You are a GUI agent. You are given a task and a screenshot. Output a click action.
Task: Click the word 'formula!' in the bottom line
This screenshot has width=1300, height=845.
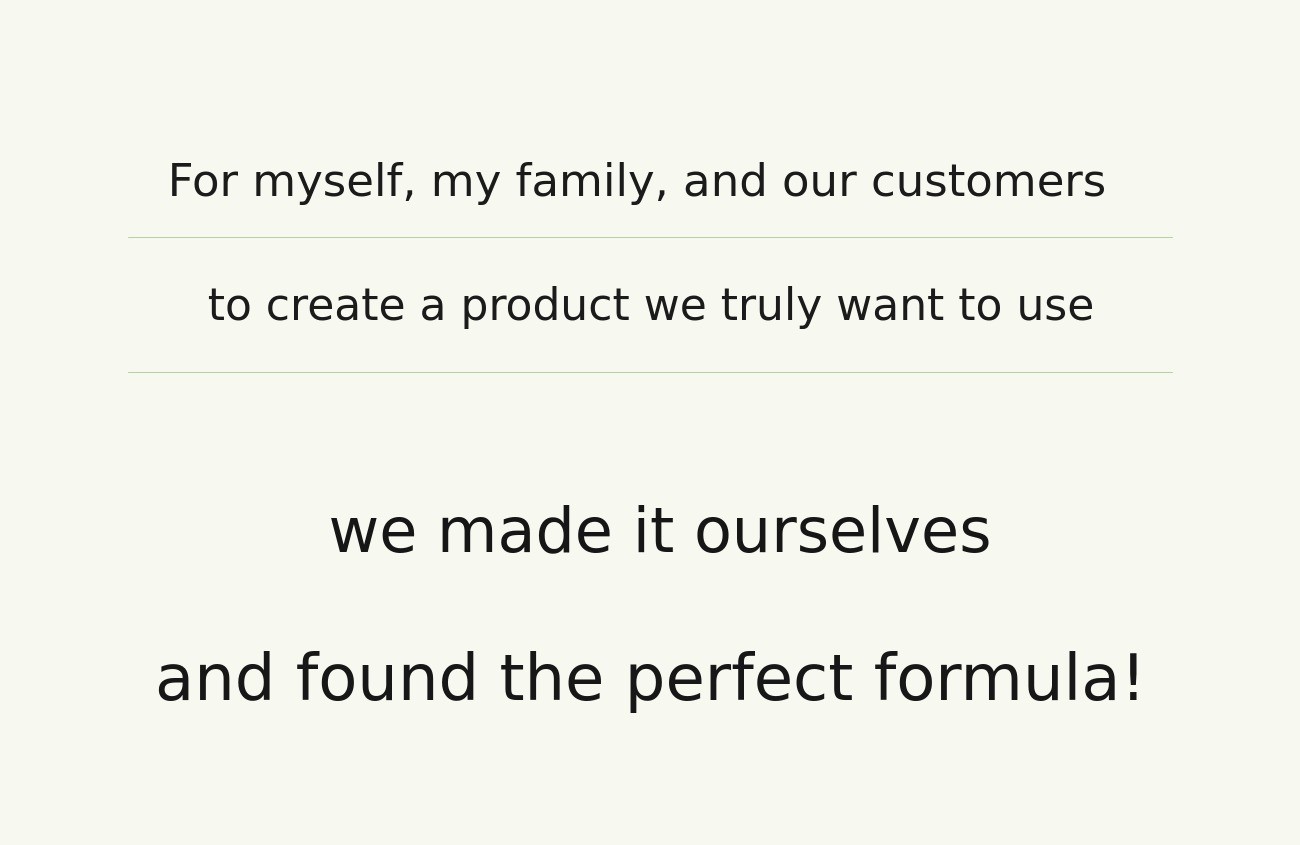(x=1008, y=680)
